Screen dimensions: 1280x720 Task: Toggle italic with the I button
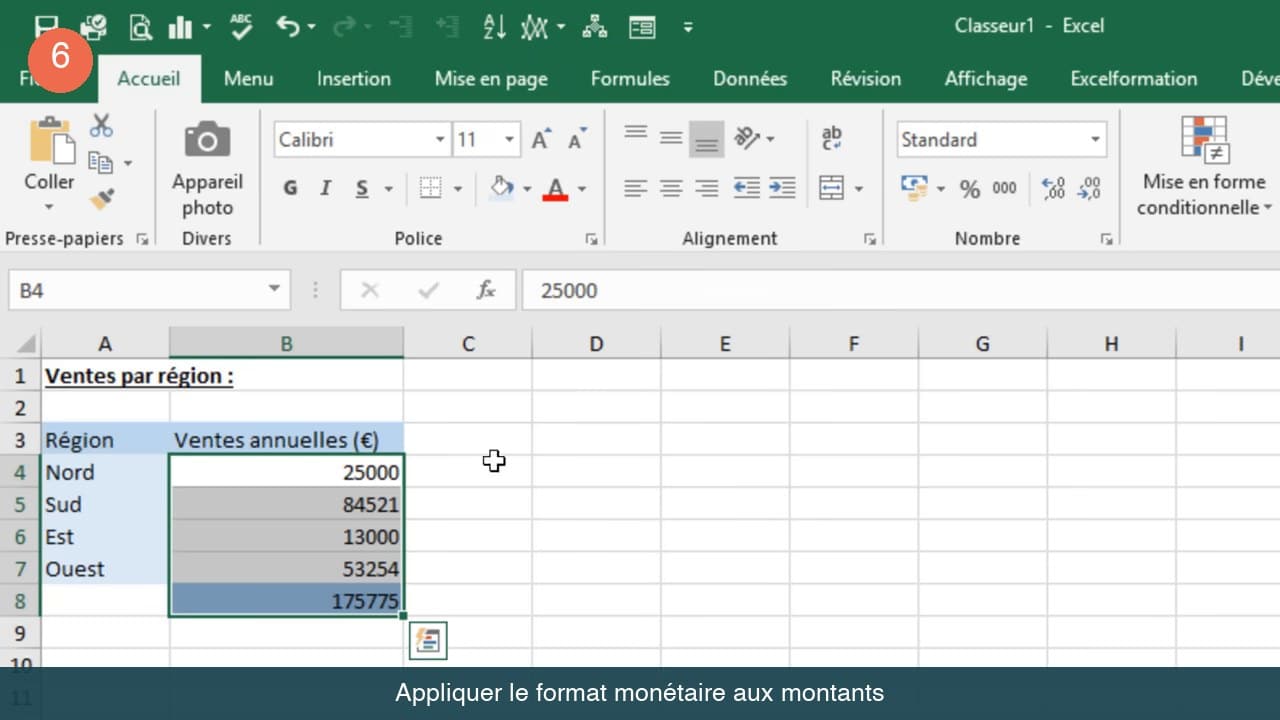pos(325,188)
